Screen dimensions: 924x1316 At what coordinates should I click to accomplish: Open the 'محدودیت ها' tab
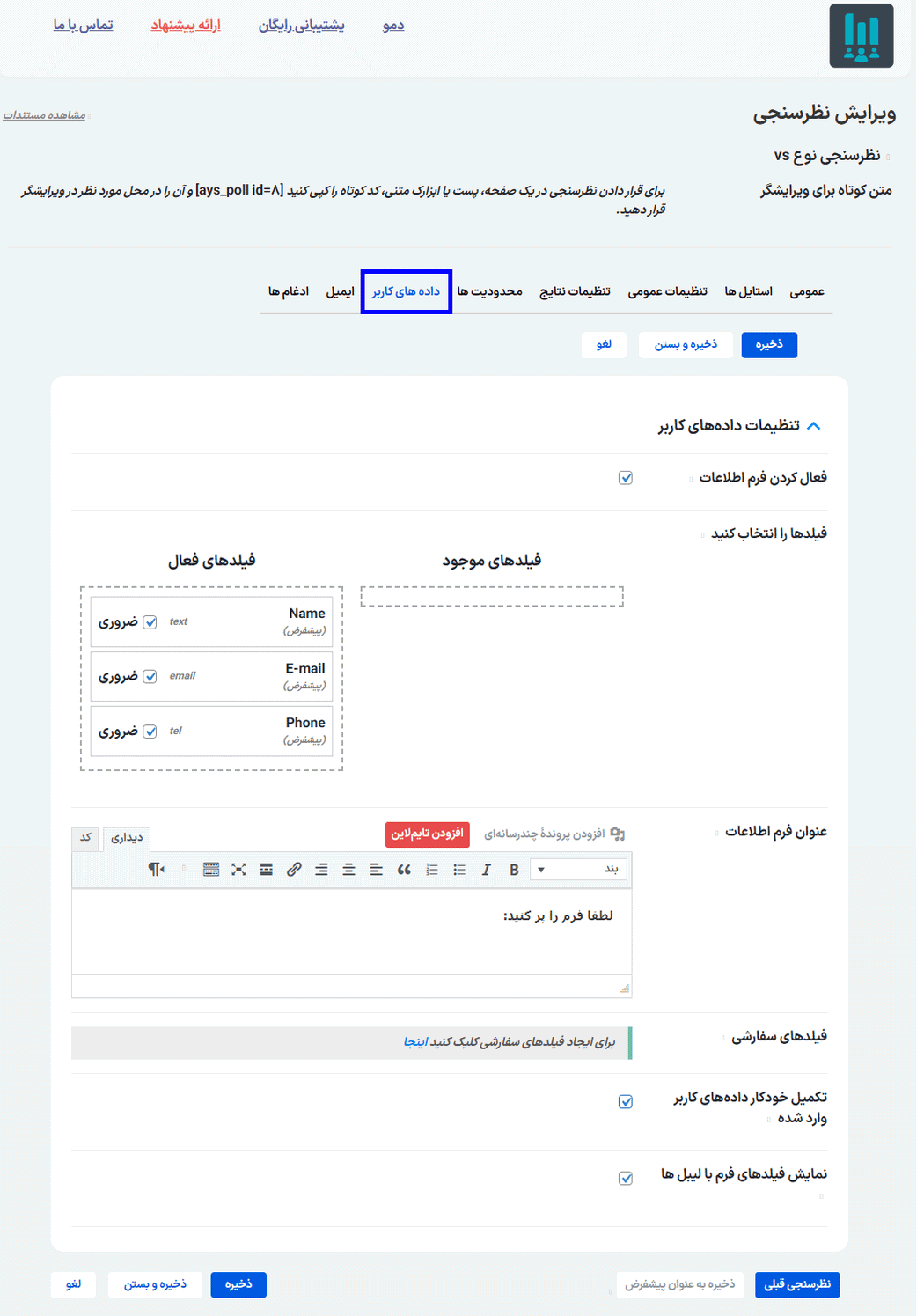[489, 291]
